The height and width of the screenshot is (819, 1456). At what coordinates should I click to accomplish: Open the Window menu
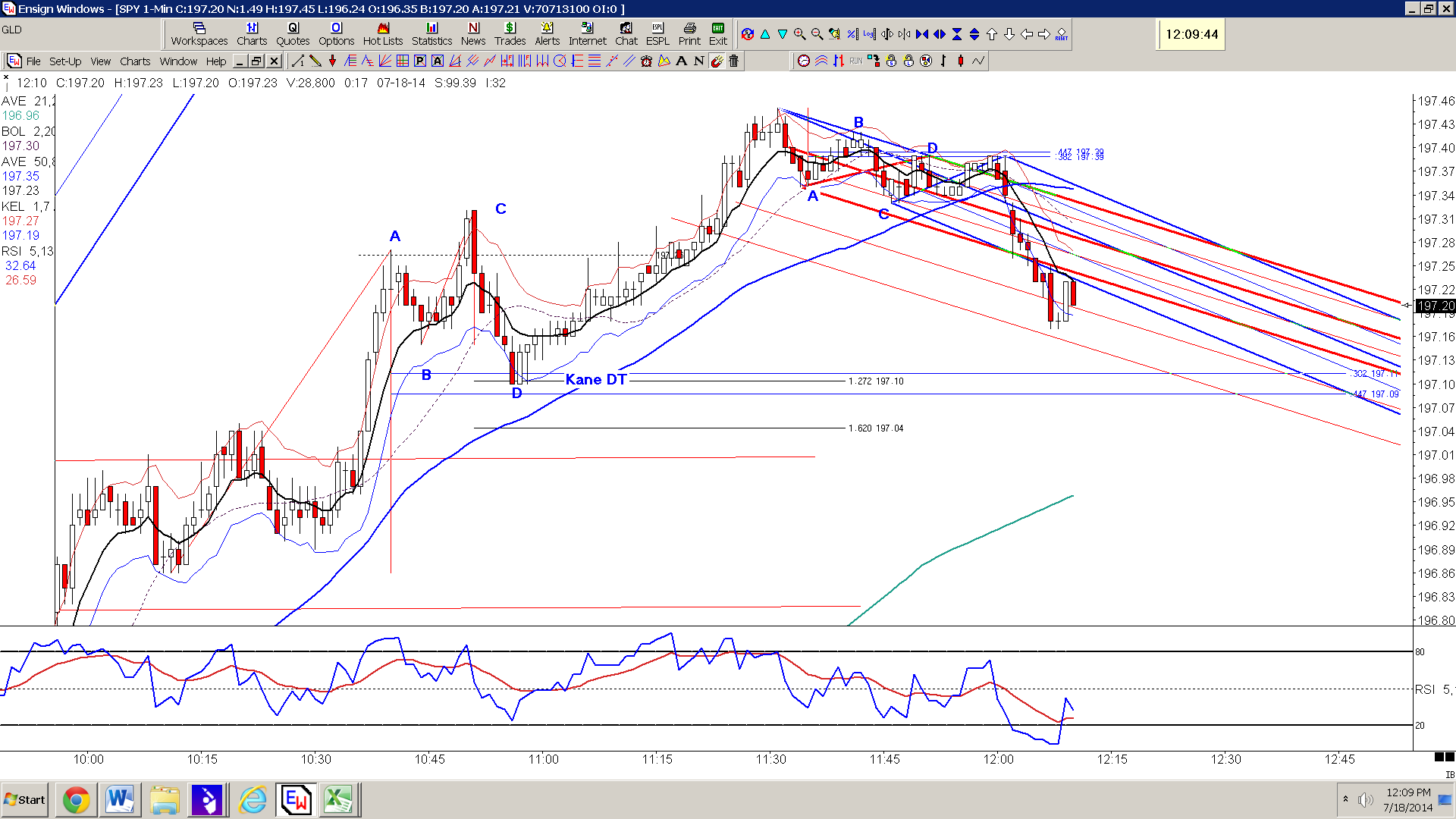tap(178, 61)
